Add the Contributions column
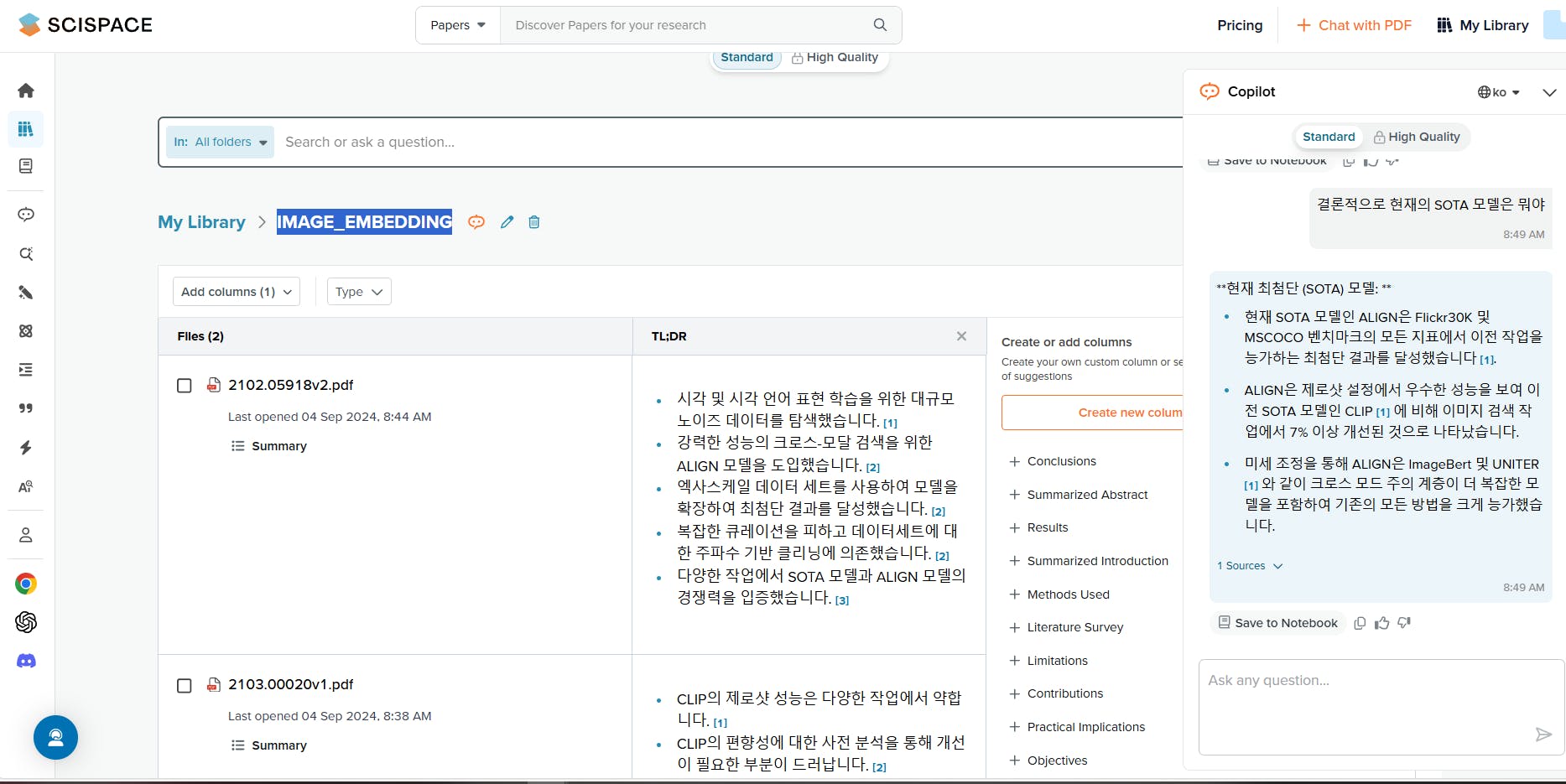This screenshot has height=784, width=1566. click(x=1056, y=693)
